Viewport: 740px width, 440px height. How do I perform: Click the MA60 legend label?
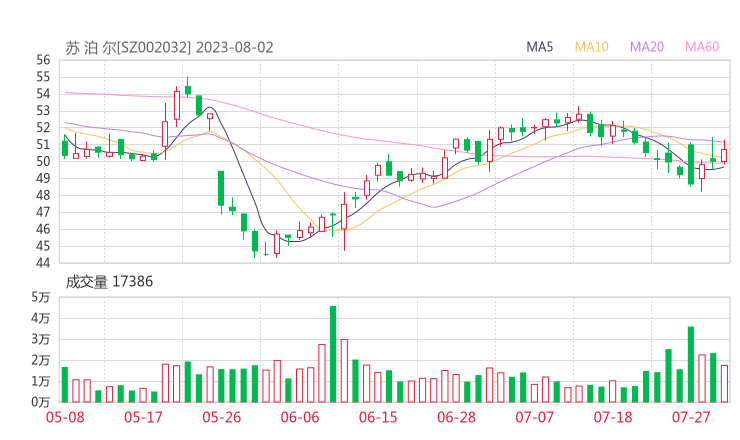coord(702,47)
